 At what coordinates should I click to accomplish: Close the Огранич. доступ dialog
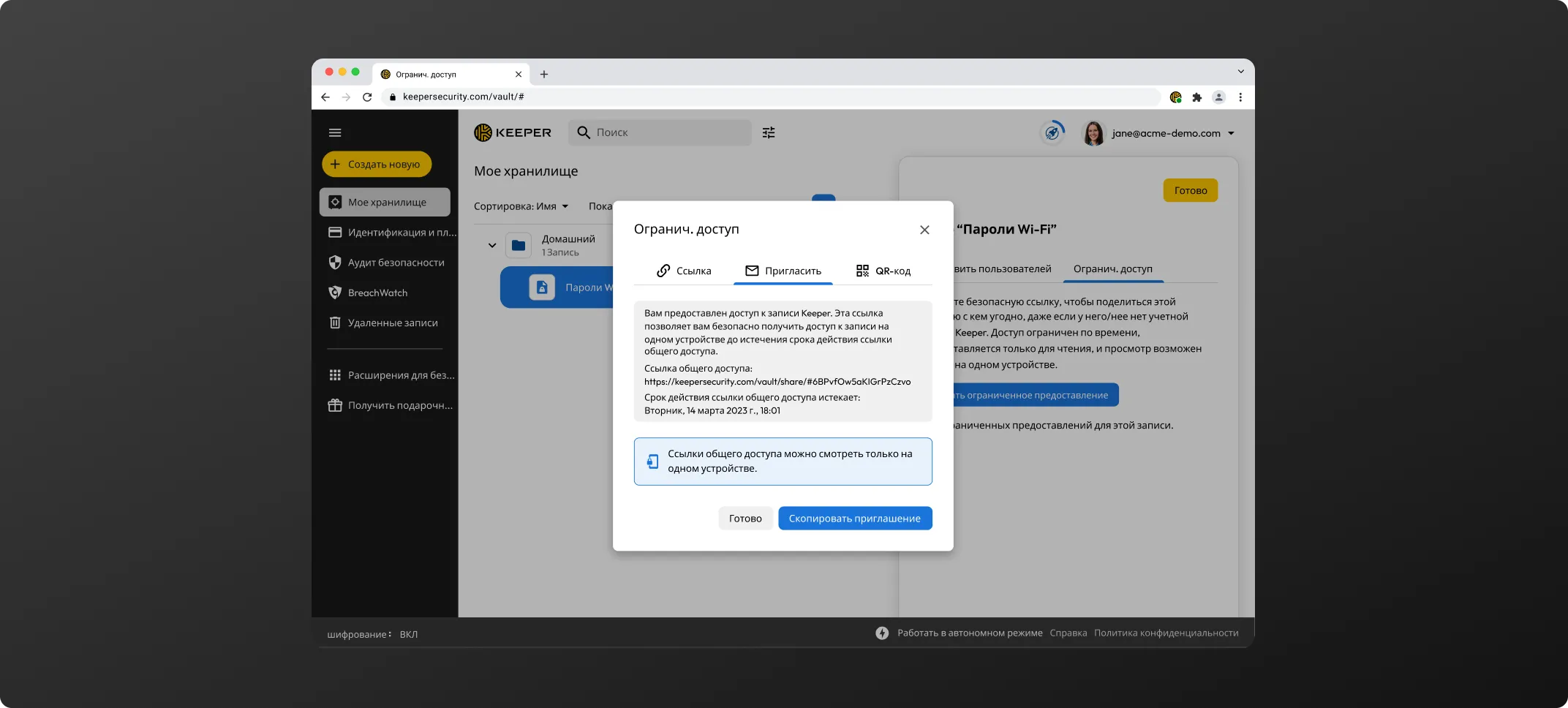[x=924, y=230]
